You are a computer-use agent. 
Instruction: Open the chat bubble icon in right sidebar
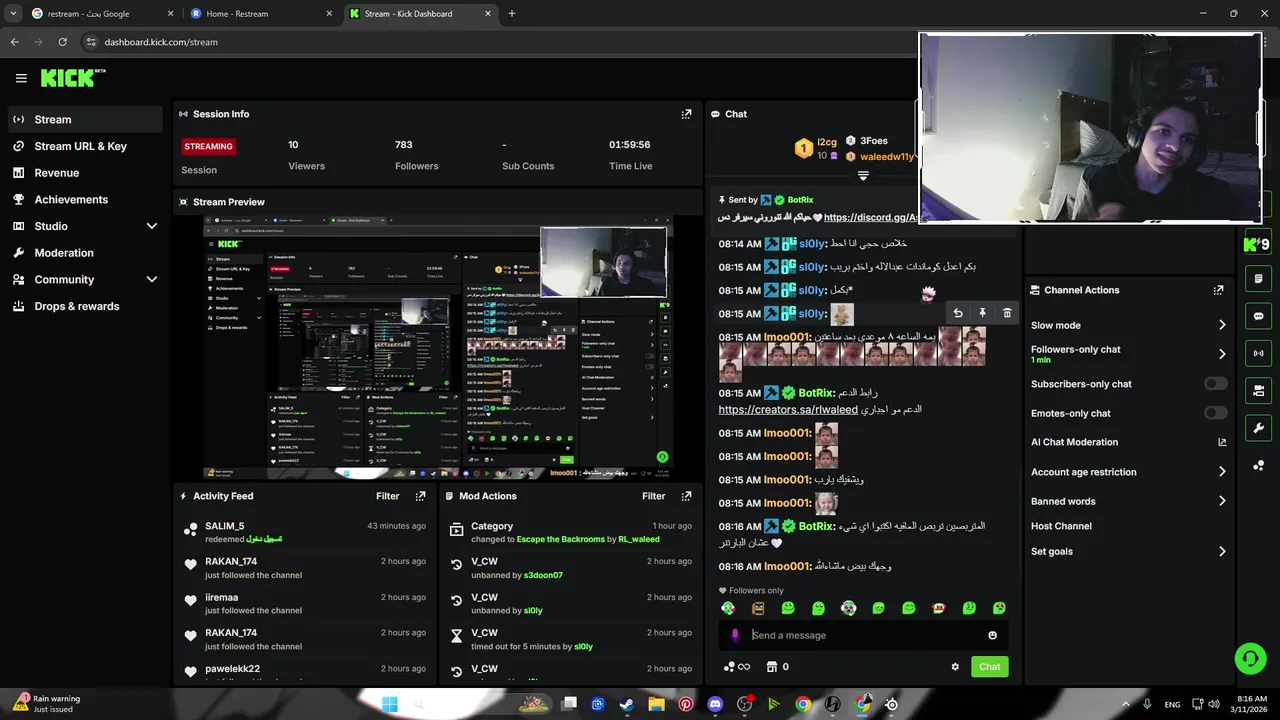(1258, 316)
